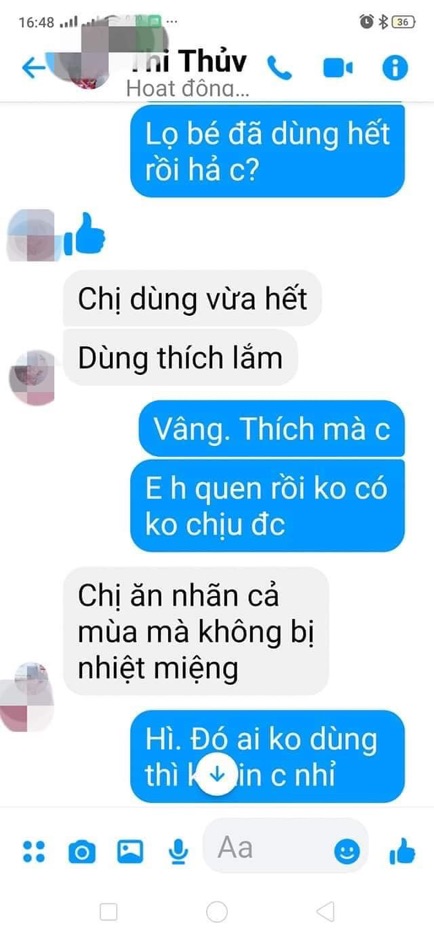
Task: Jump to latest messages with down-arrow button
Action: tap(217, 774)
